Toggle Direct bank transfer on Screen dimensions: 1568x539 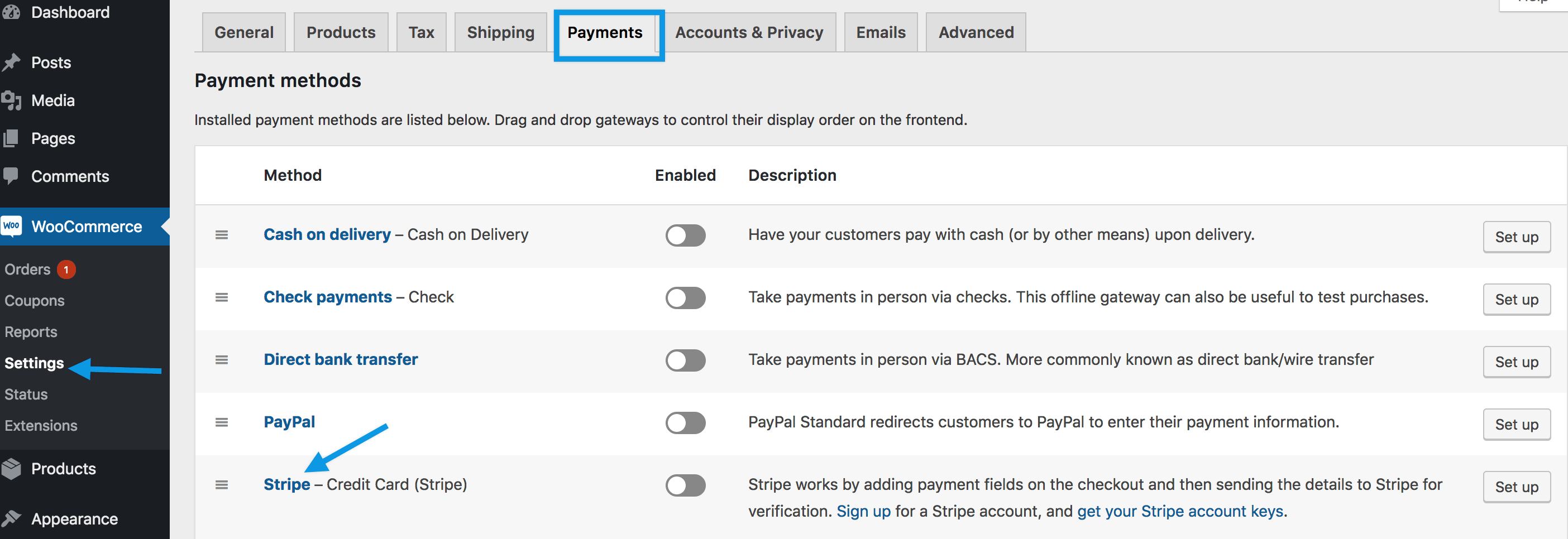(685, 360)
